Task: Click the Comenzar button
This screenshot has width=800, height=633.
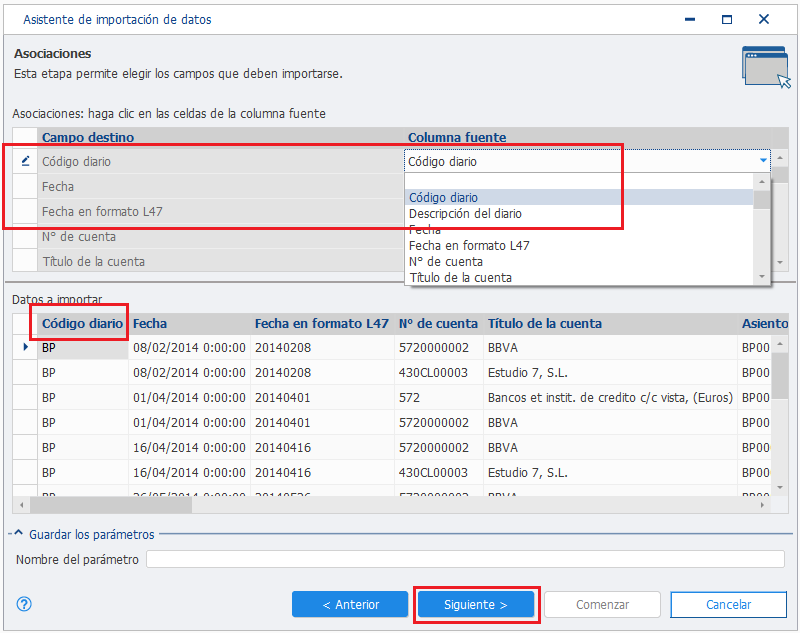Action: pos(602,604)
